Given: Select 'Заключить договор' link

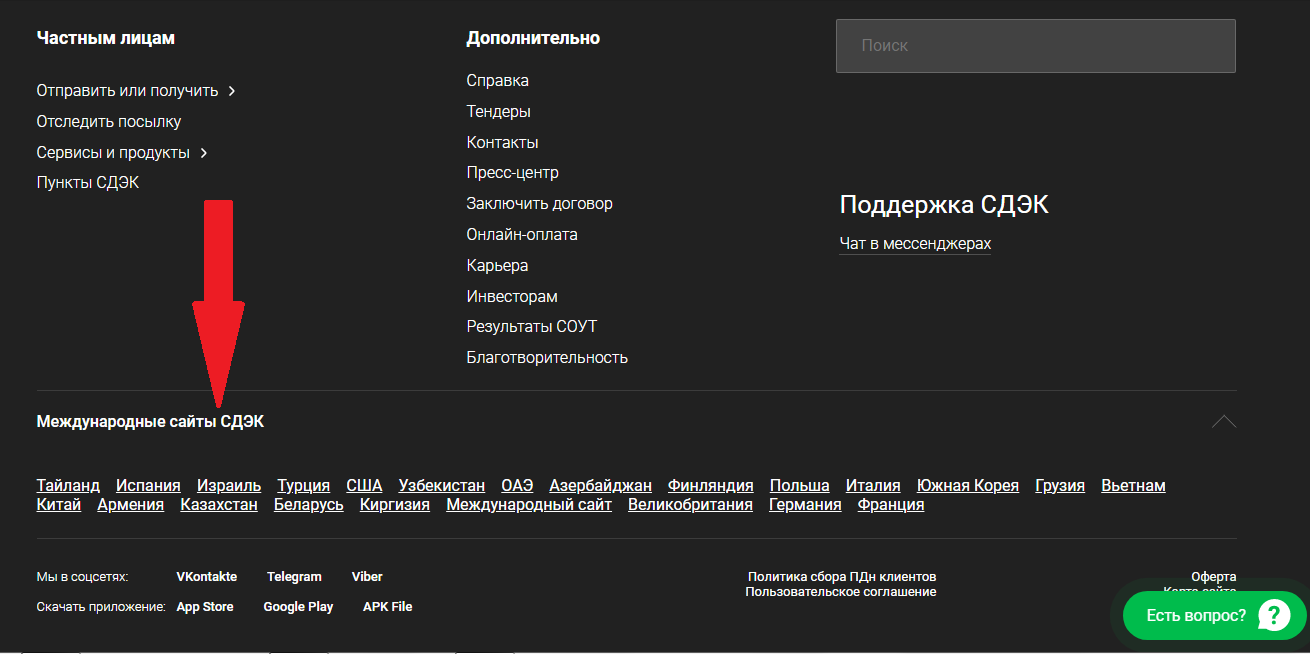Looking at the screenshot, I should click(539, 204).
